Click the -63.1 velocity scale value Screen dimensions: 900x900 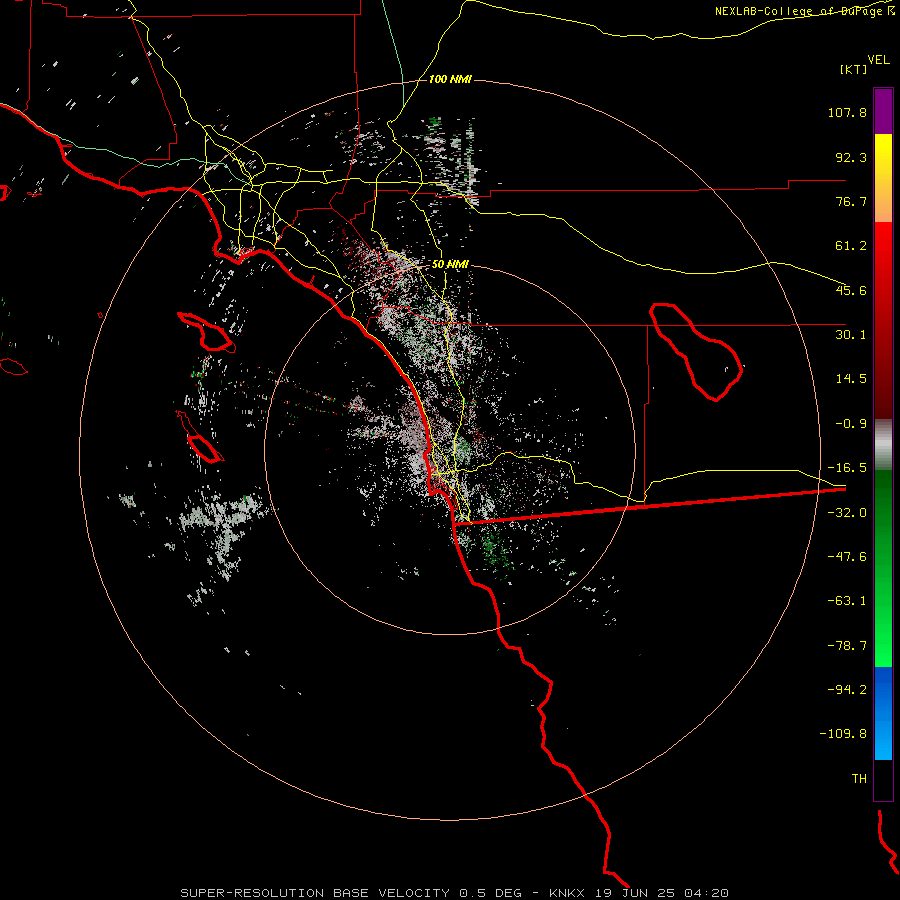847,601
